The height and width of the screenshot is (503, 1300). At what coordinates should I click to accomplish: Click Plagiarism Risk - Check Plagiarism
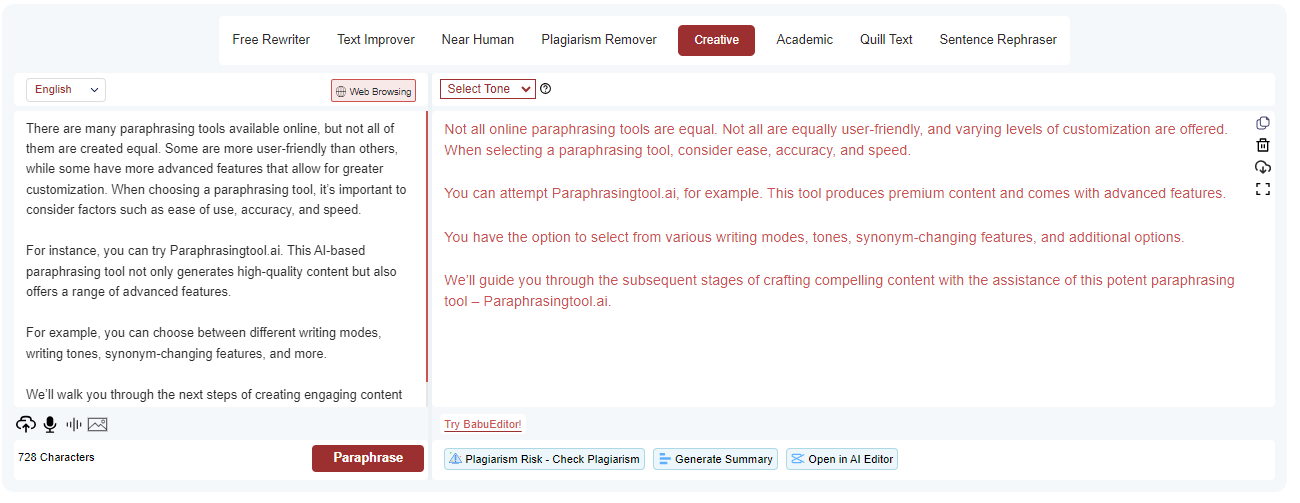544,459
